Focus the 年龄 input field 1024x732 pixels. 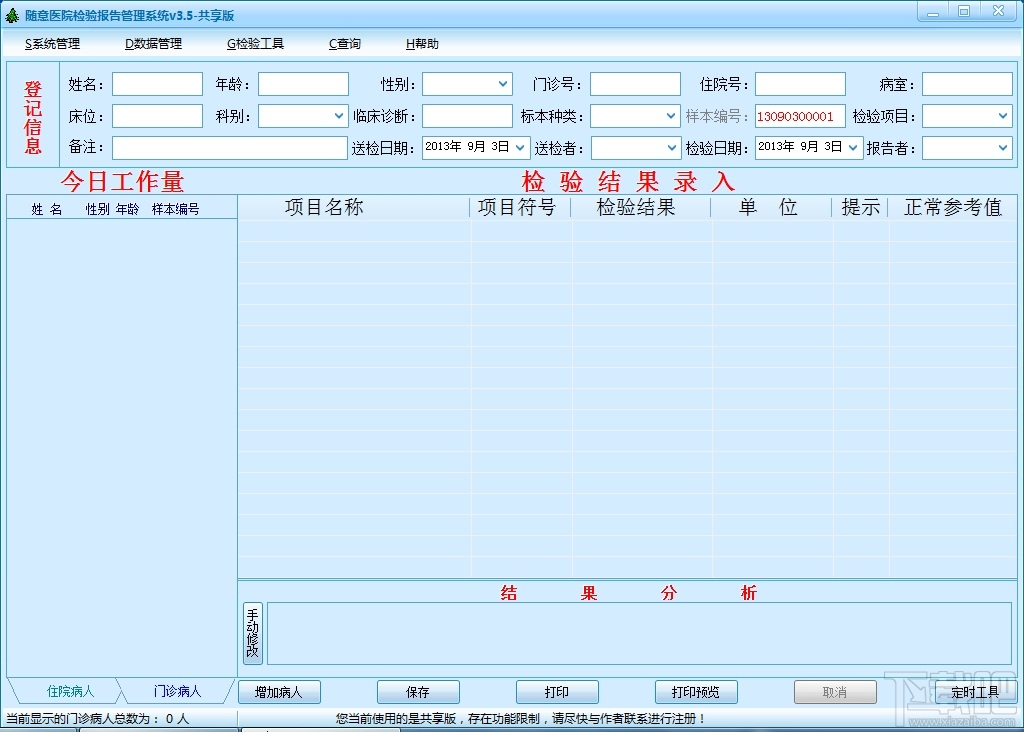303,84
